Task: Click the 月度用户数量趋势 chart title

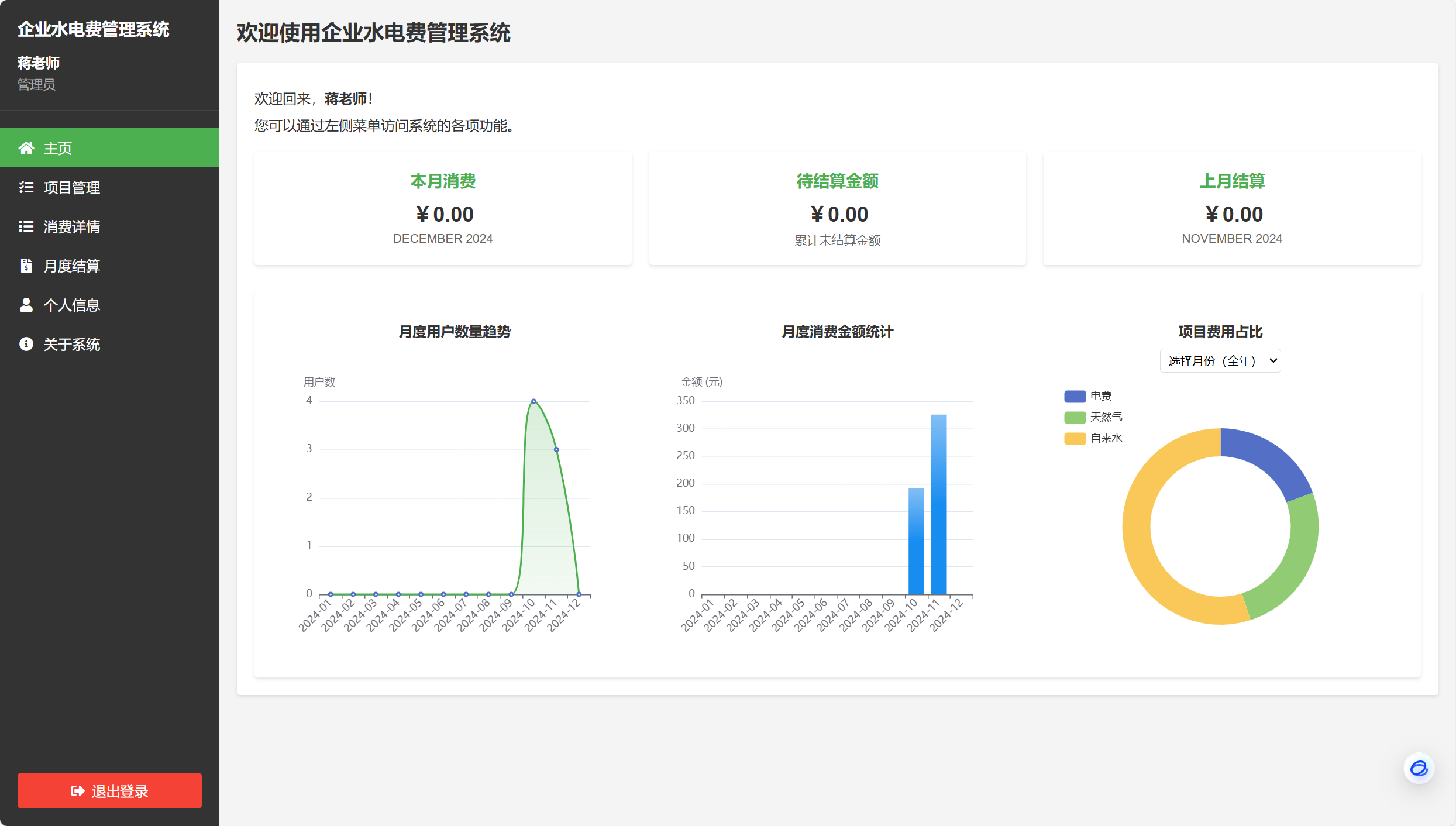Action: pyautogui.click(x=455, y=332)
